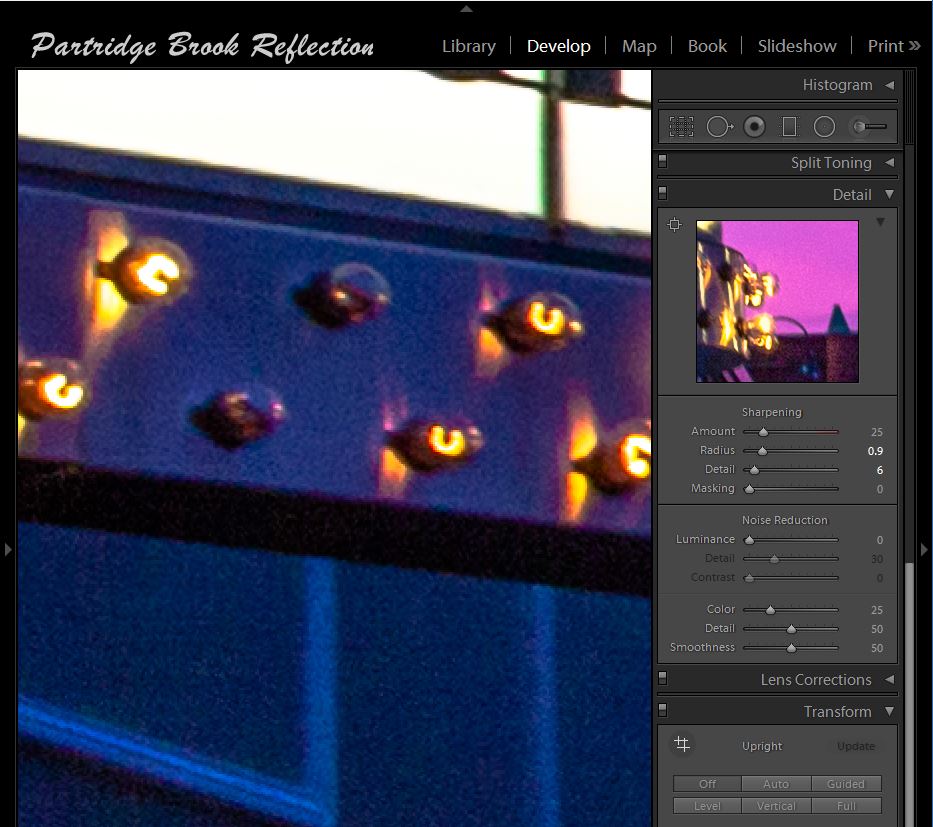Toggle the Transform panel switch
This screenshot has height=827, width=933.
[x=661, y=710]
